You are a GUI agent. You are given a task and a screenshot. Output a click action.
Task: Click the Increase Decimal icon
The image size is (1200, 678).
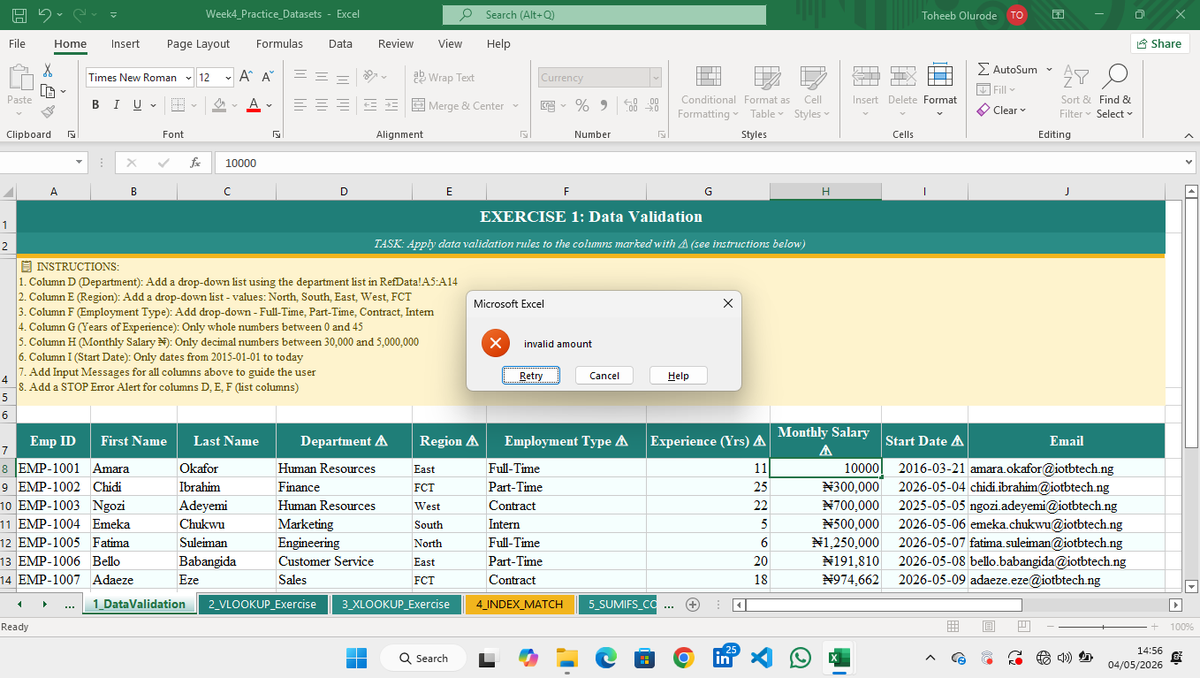(630, 105)
